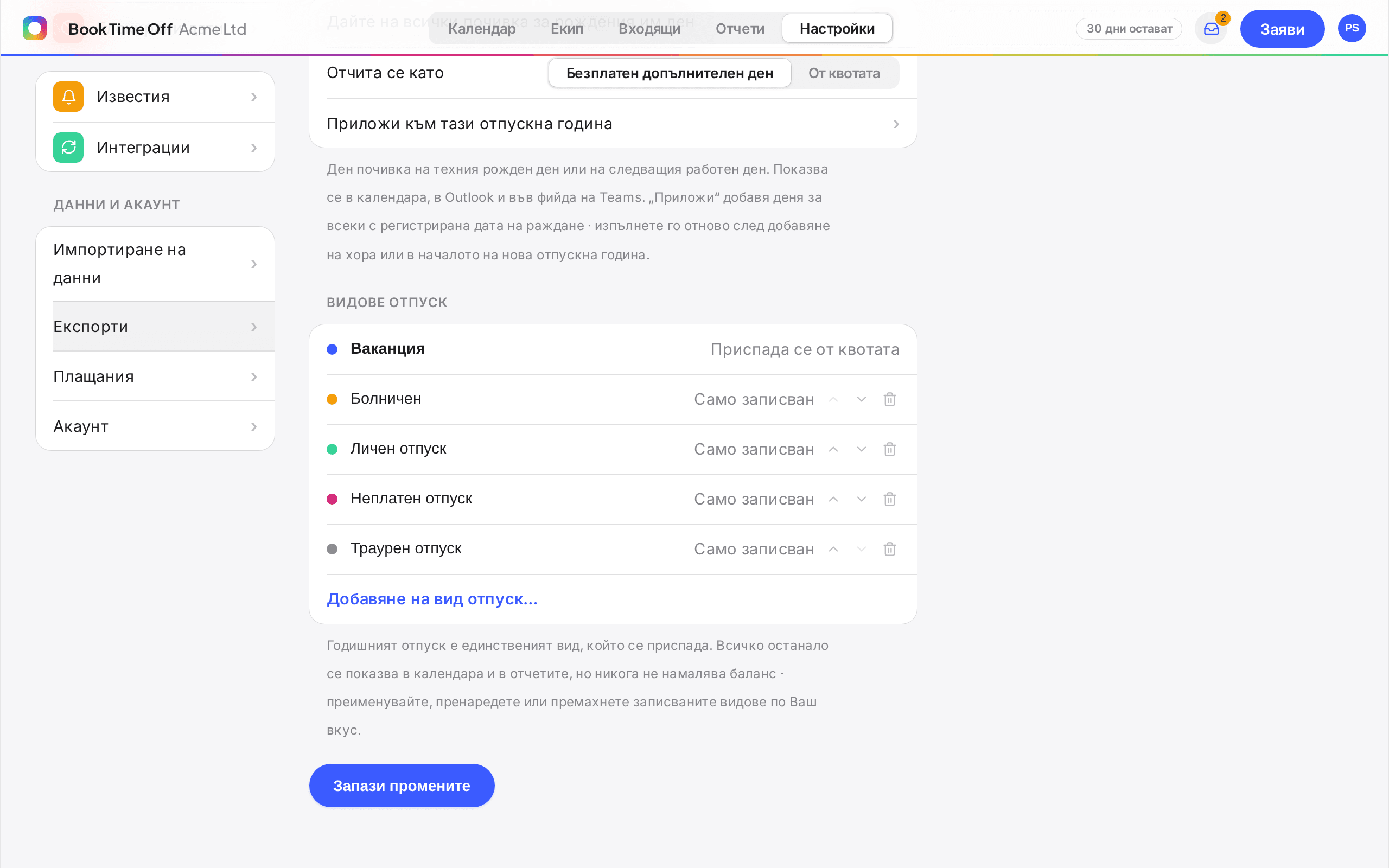Viewport: 1389px width, 868px height.
Task: Select От квотата option
Action: pyautogui.click(x=844, y=73)
